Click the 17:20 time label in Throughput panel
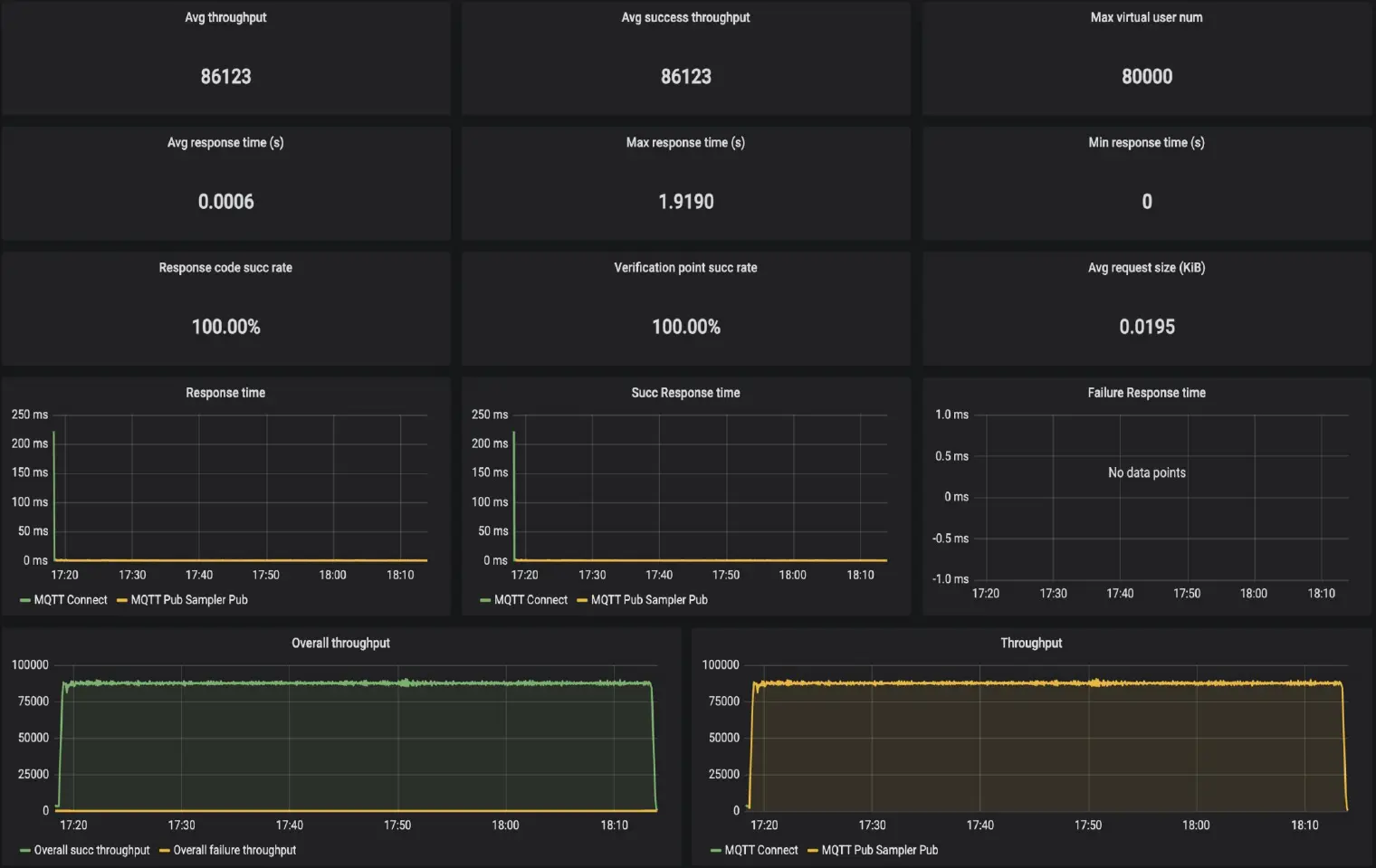The width and height of the screenshot is (1376, 868). (764, 825)
